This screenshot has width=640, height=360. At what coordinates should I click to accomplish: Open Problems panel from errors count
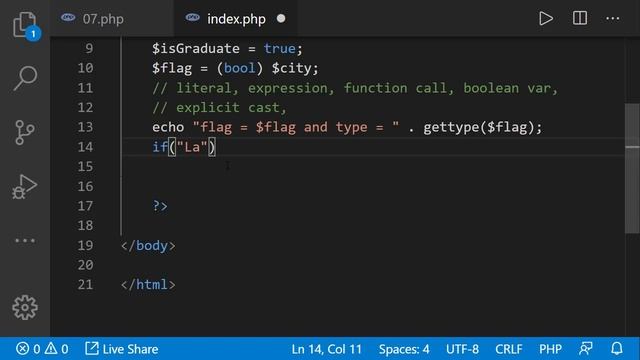click(29, 349)
